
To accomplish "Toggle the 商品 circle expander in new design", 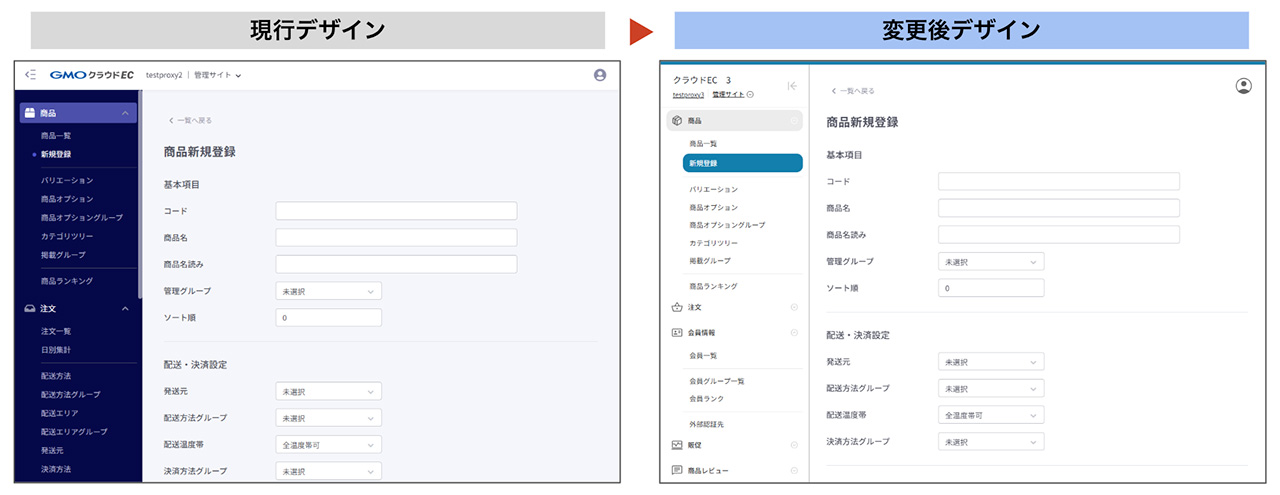I will [794, 121].
